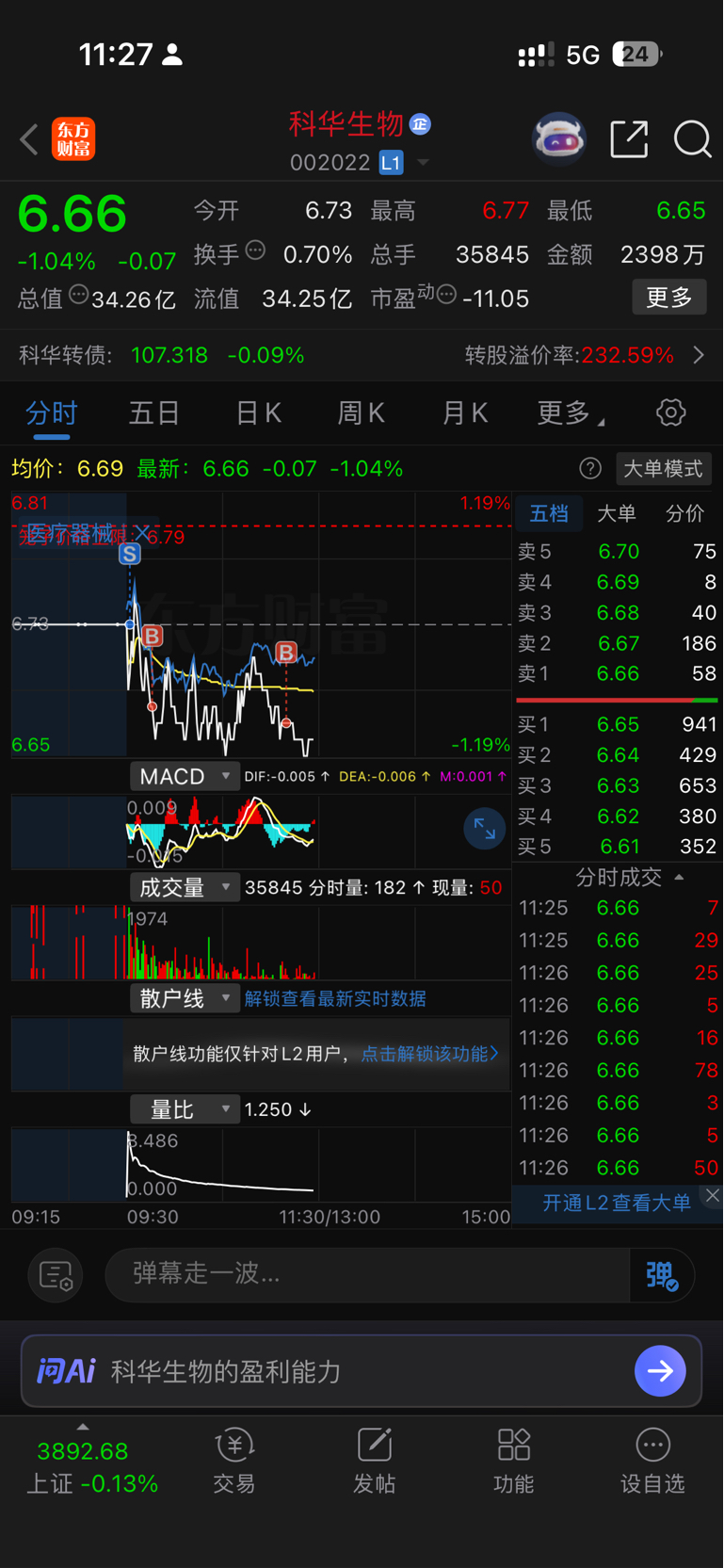
Task: Switch to 周K chart tab
Action: coord(361,412)
